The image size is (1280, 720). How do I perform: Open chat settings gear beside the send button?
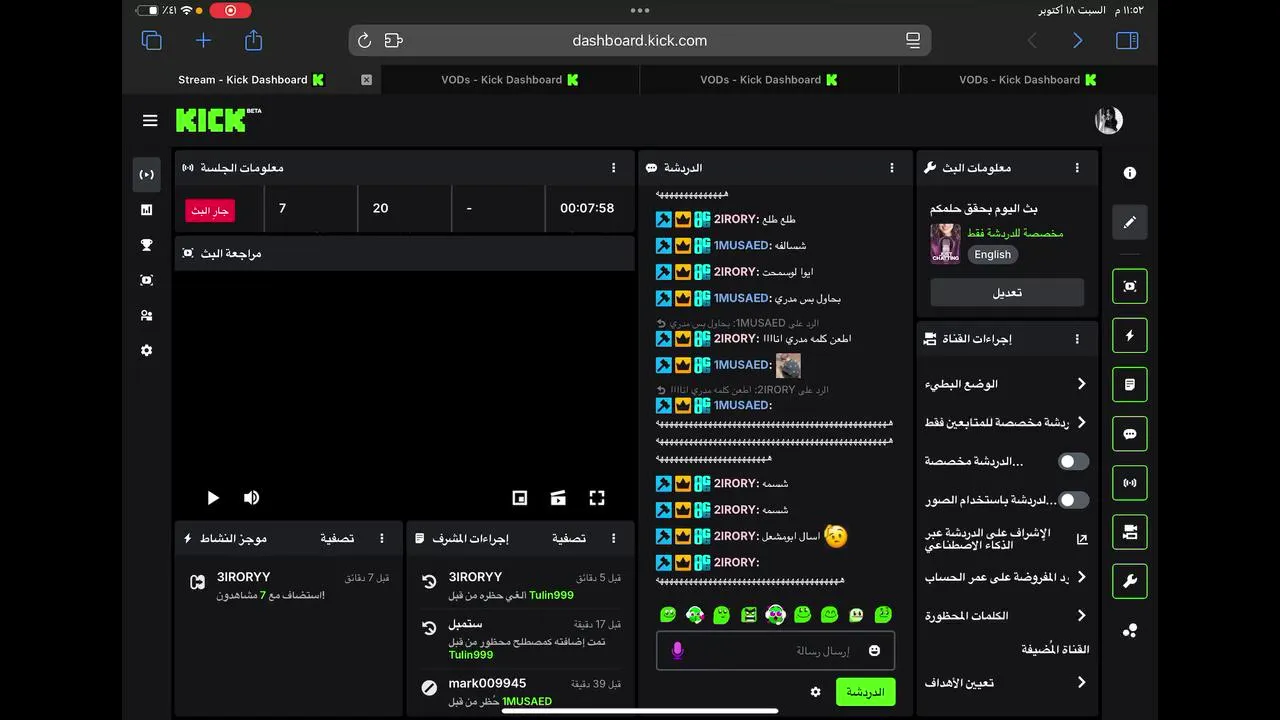(815, 692)
